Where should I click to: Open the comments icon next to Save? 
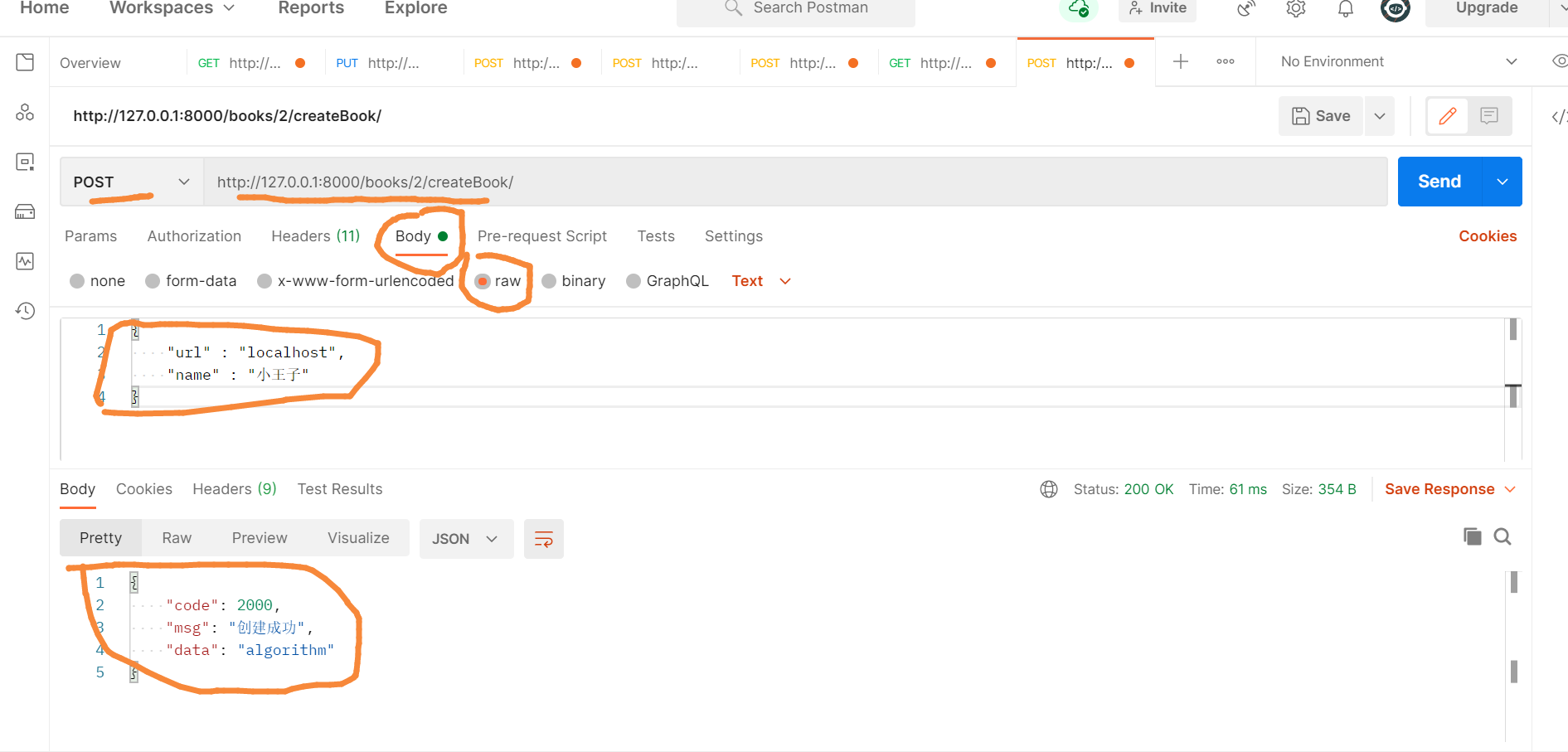point(1489,116)
